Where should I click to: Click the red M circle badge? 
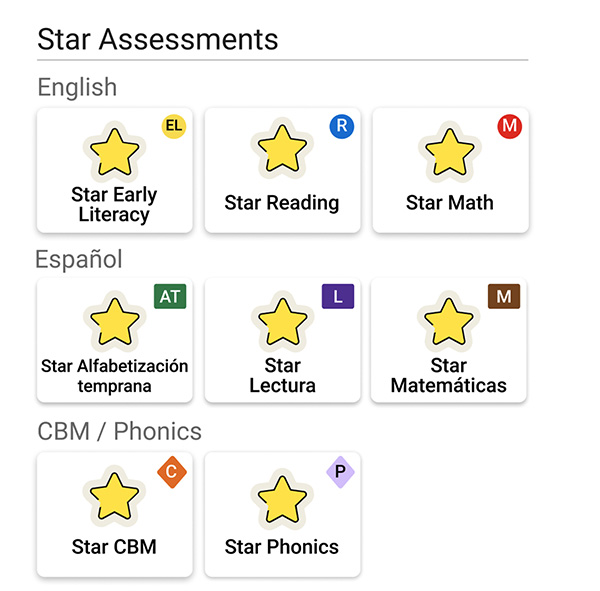[510, 126]
